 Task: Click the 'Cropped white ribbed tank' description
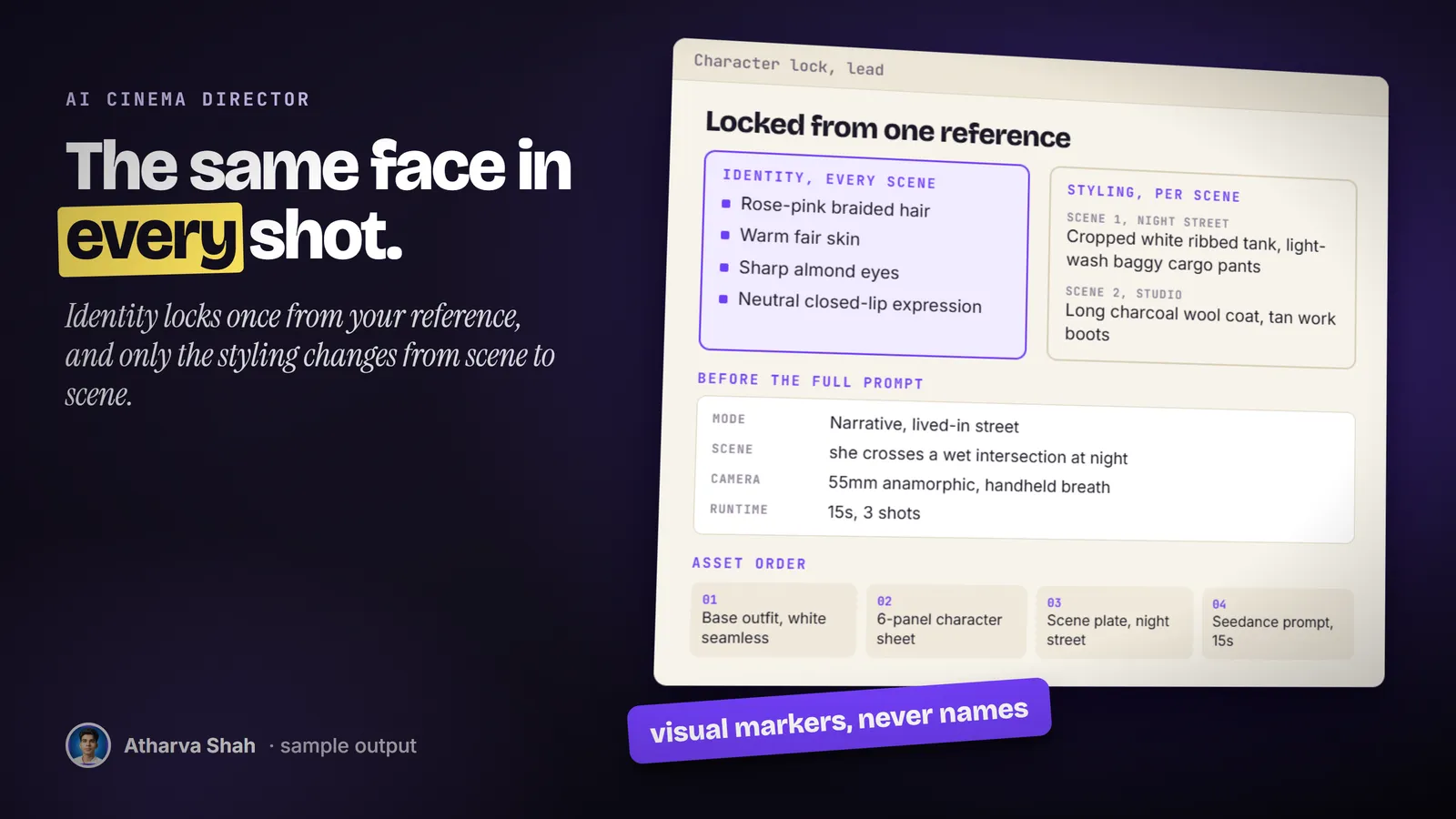1195,252
